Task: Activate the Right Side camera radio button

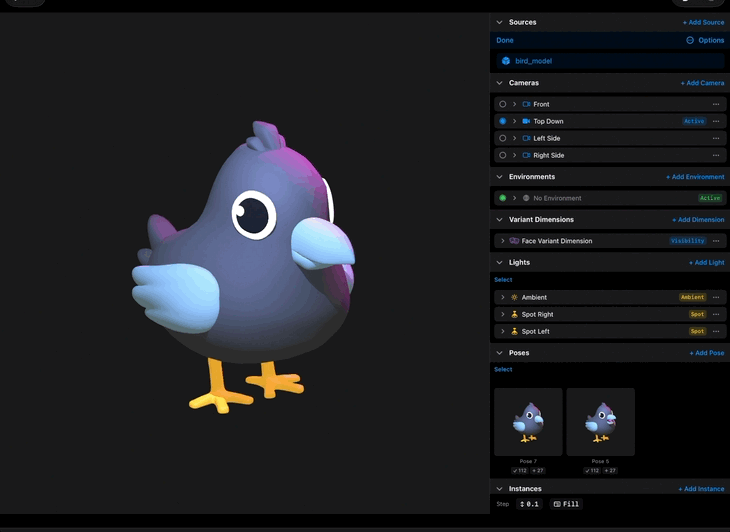Action: pos(503,155)
